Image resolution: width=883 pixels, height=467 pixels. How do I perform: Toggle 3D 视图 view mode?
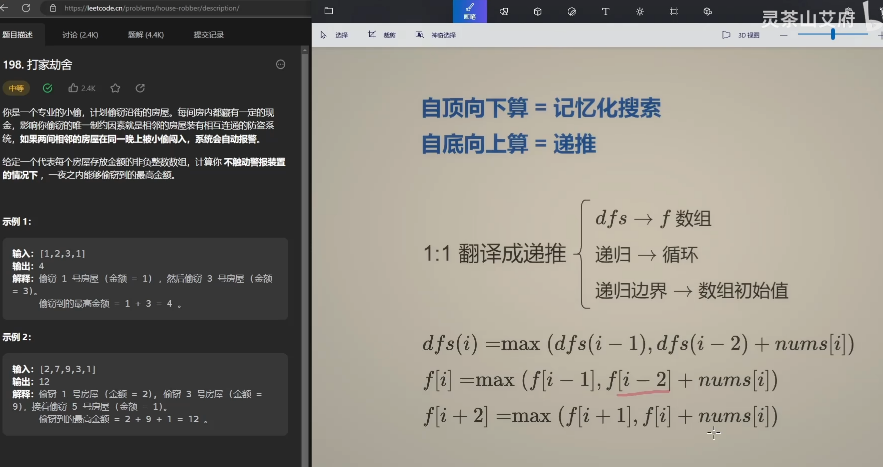tap(741, 35)
